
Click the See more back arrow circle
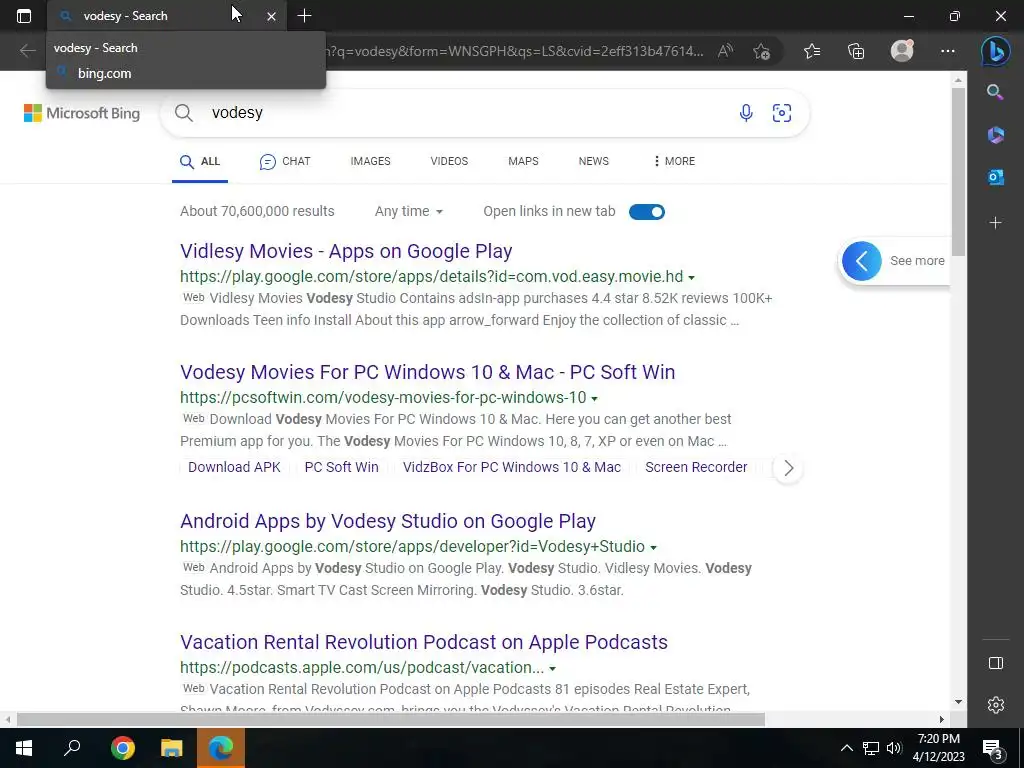click(861, 261)
